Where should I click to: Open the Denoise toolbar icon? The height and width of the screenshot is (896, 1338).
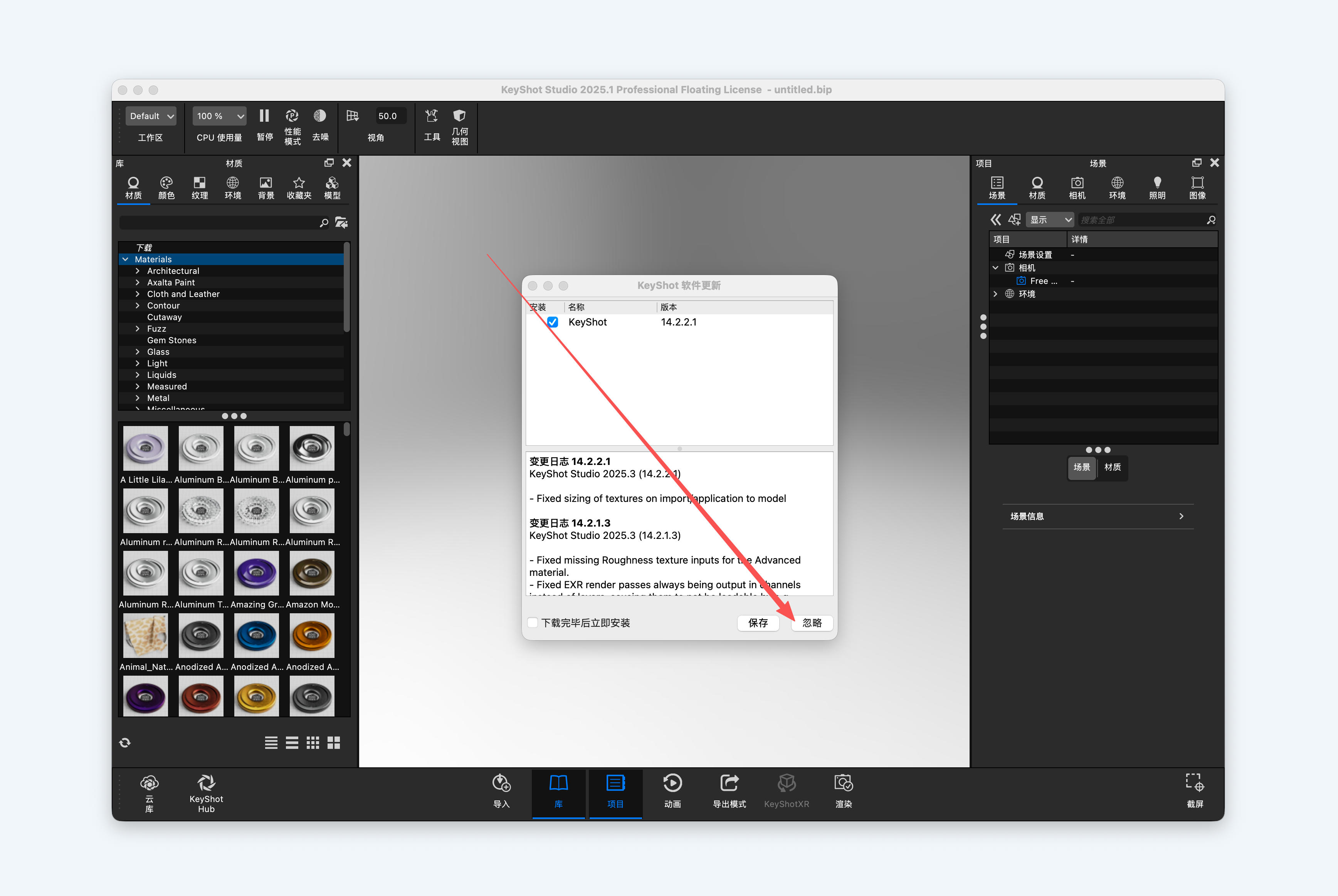(320, 116)
